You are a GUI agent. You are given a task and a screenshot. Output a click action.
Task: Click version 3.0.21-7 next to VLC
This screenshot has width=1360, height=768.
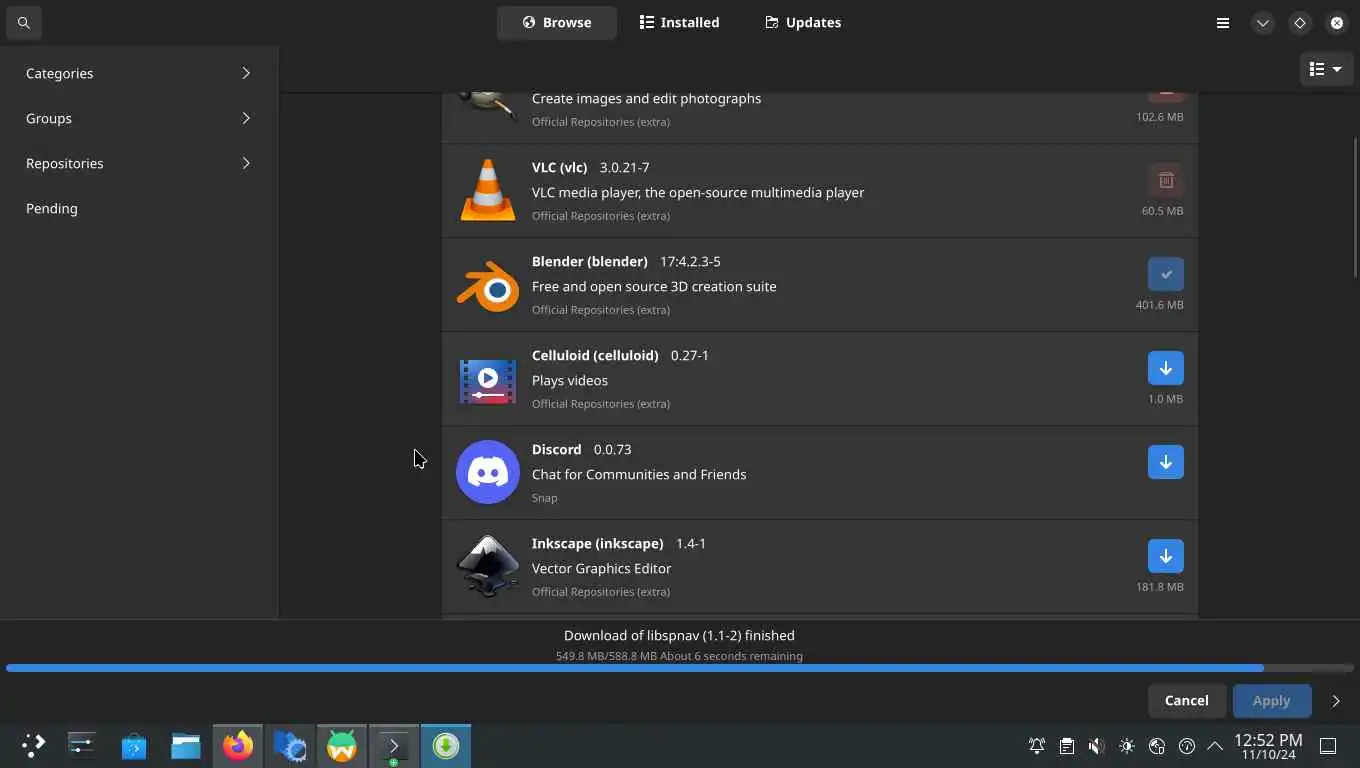tap(624, 167)
